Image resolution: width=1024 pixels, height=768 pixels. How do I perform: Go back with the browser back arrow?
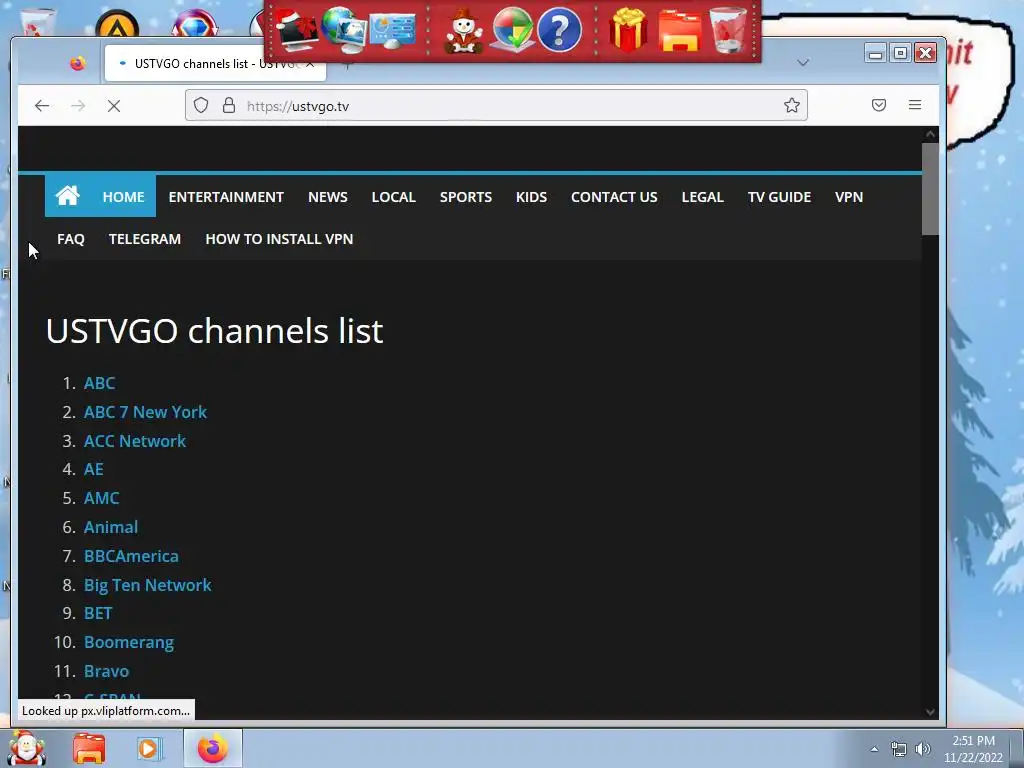pyautogui.click(x=42, y=106)
